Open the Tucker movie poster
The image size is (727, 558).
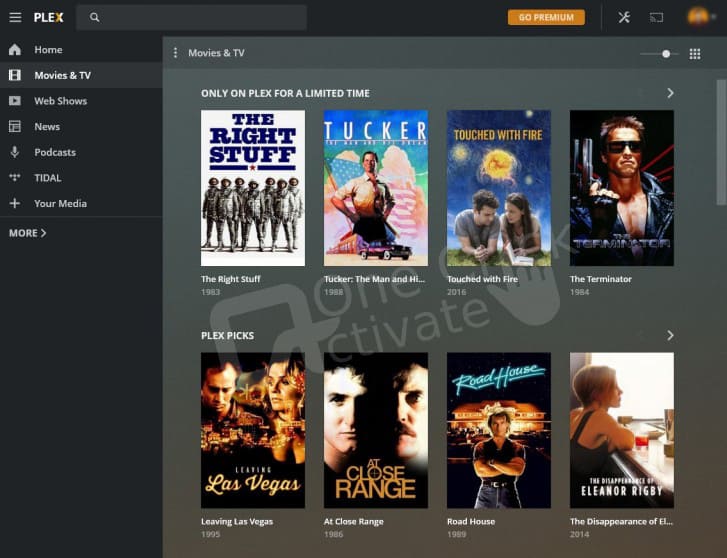click(376, 188)
